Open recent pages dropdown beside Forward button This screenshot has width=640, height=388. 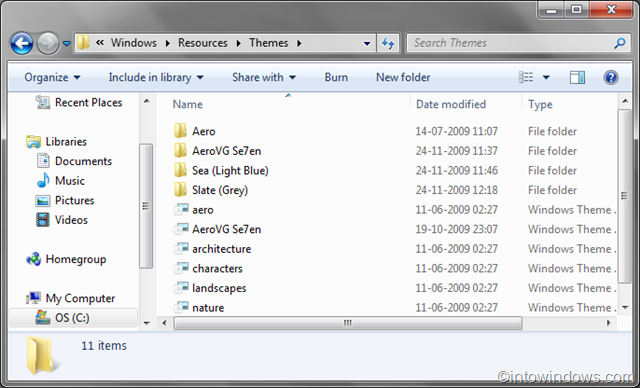(x=67, y=43)
